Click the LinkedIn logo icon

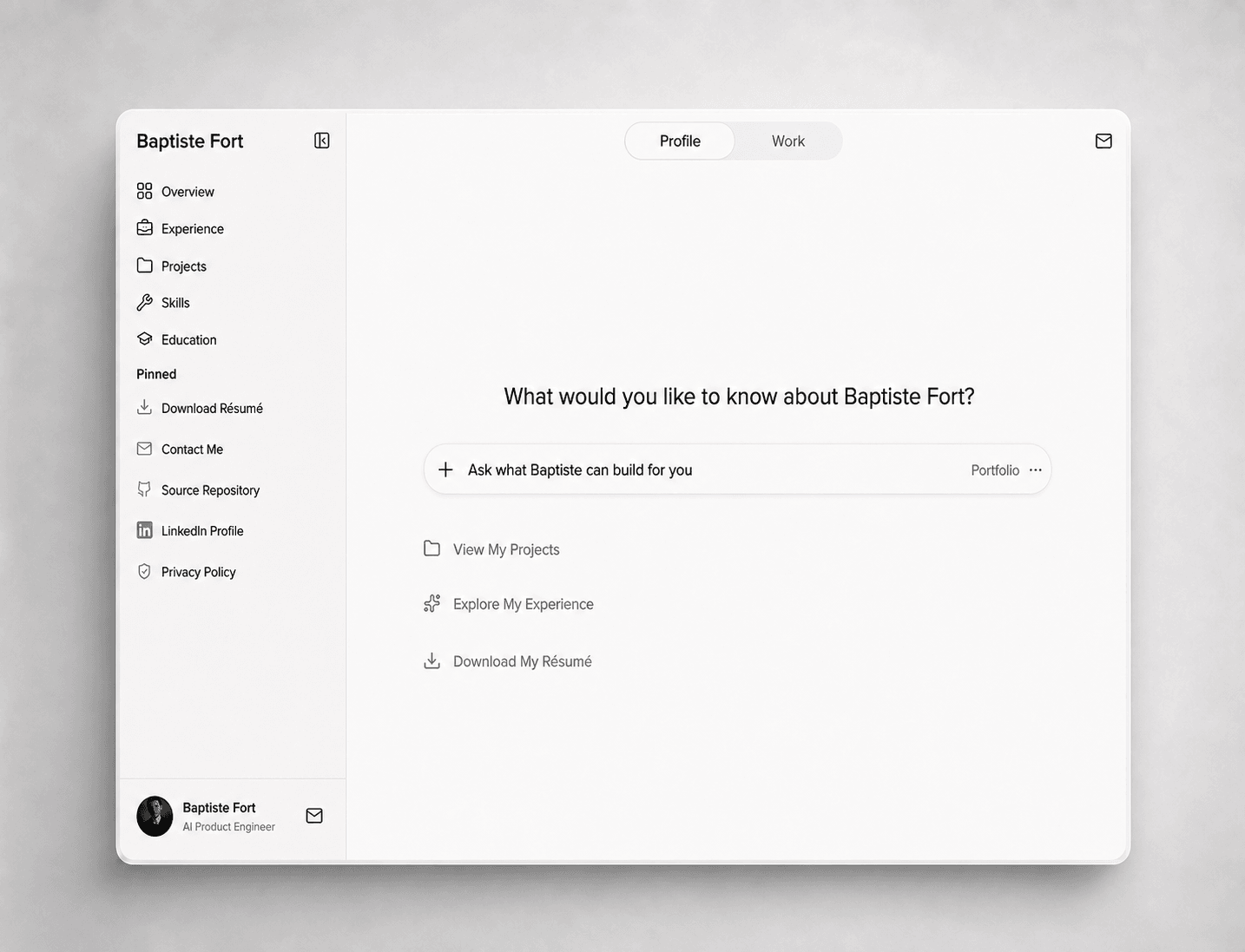point(145,530)
